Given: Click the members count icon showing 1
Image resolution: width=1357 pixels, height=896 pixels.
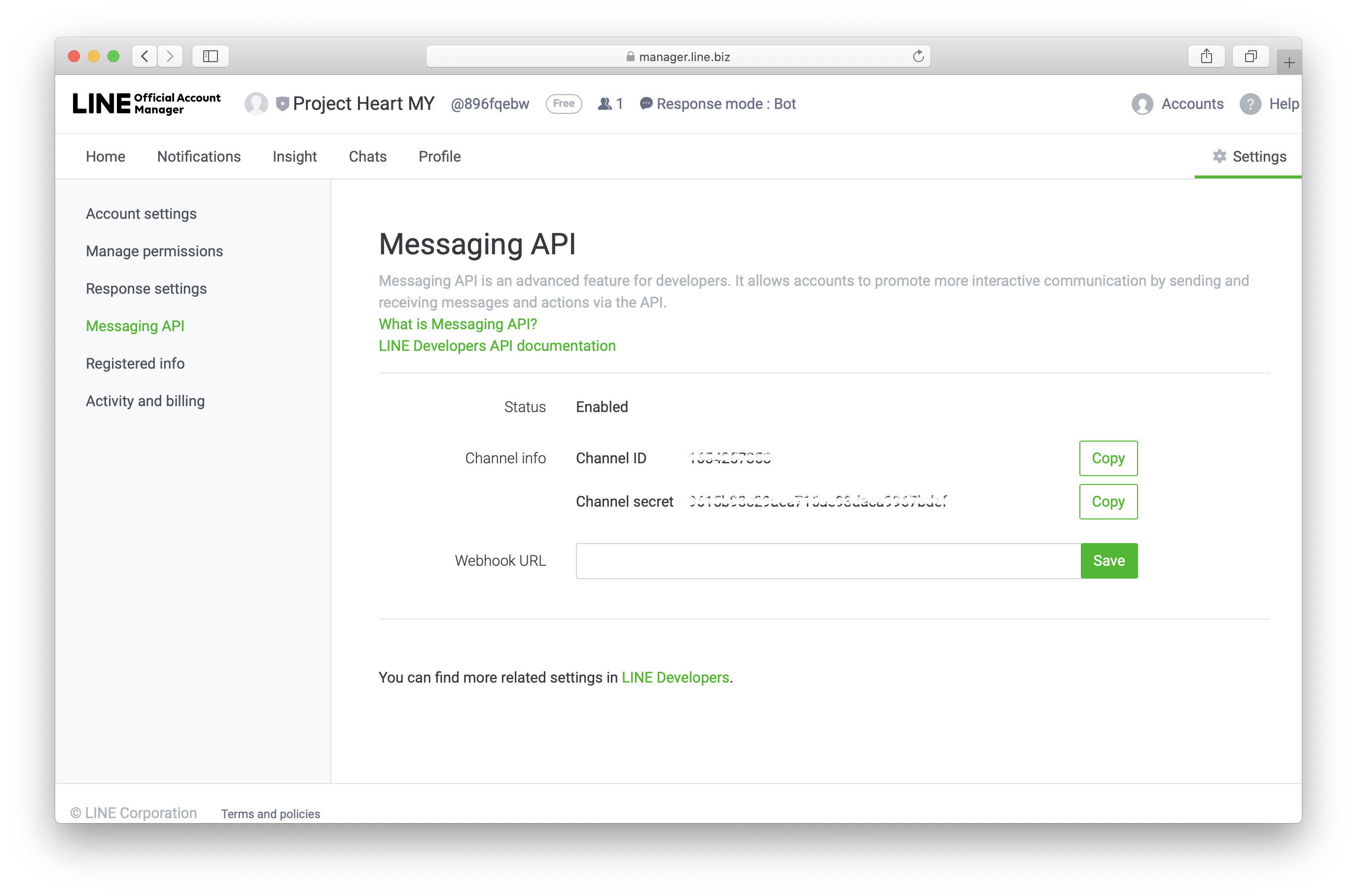Looking at the screenshot, I should (611, 104).
